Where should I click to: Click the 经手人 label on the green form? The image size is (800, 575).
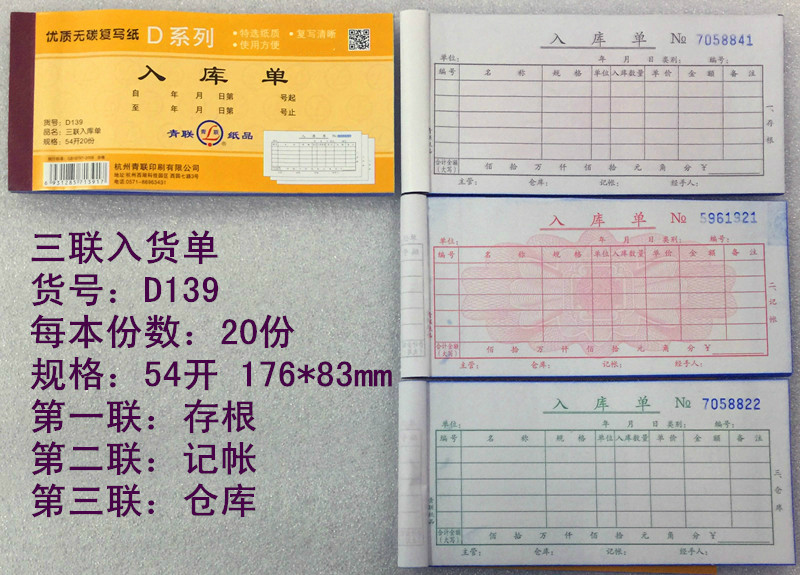693,552
